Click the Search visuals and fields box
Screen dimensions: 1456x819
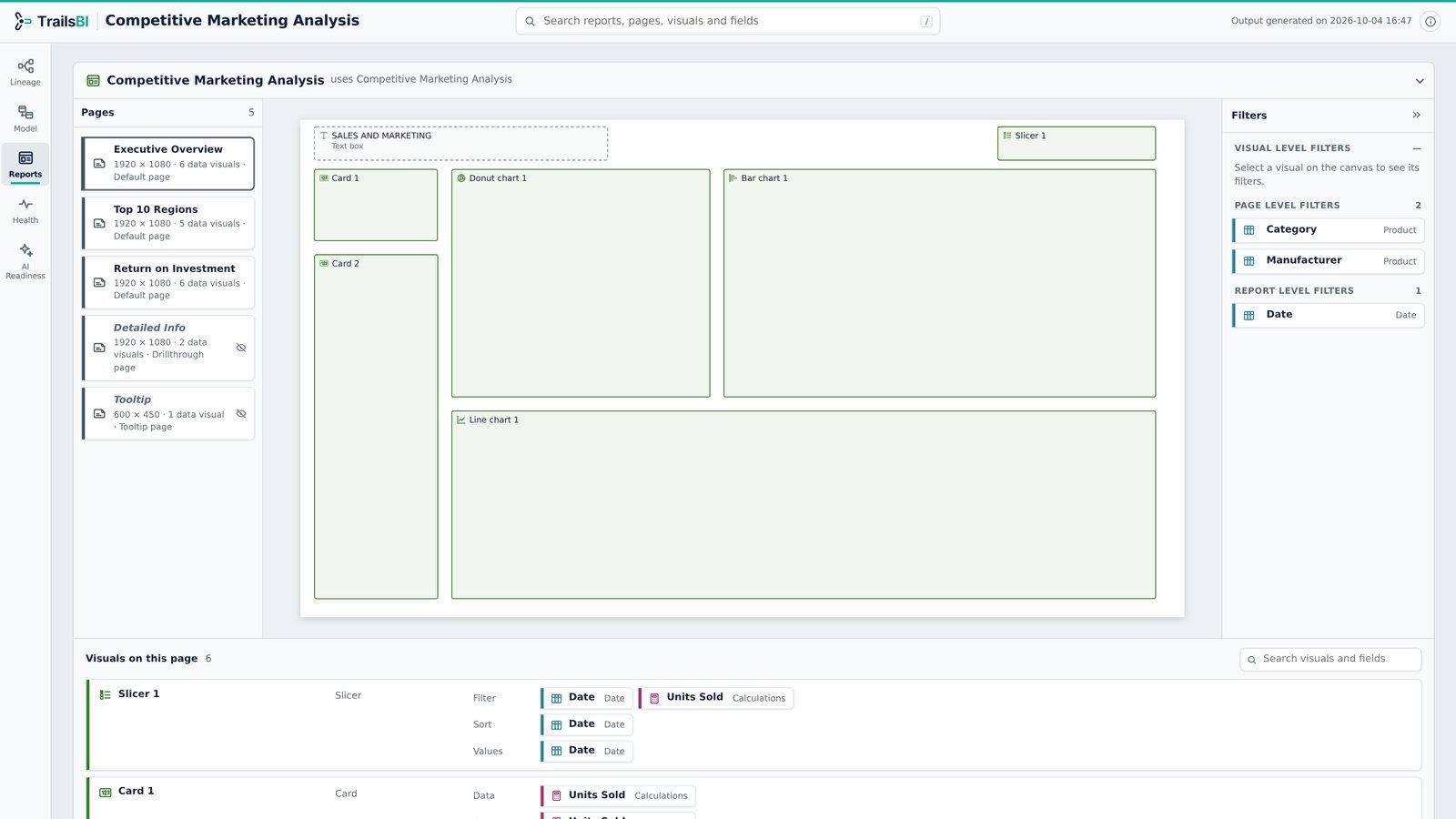(1330, 659)
